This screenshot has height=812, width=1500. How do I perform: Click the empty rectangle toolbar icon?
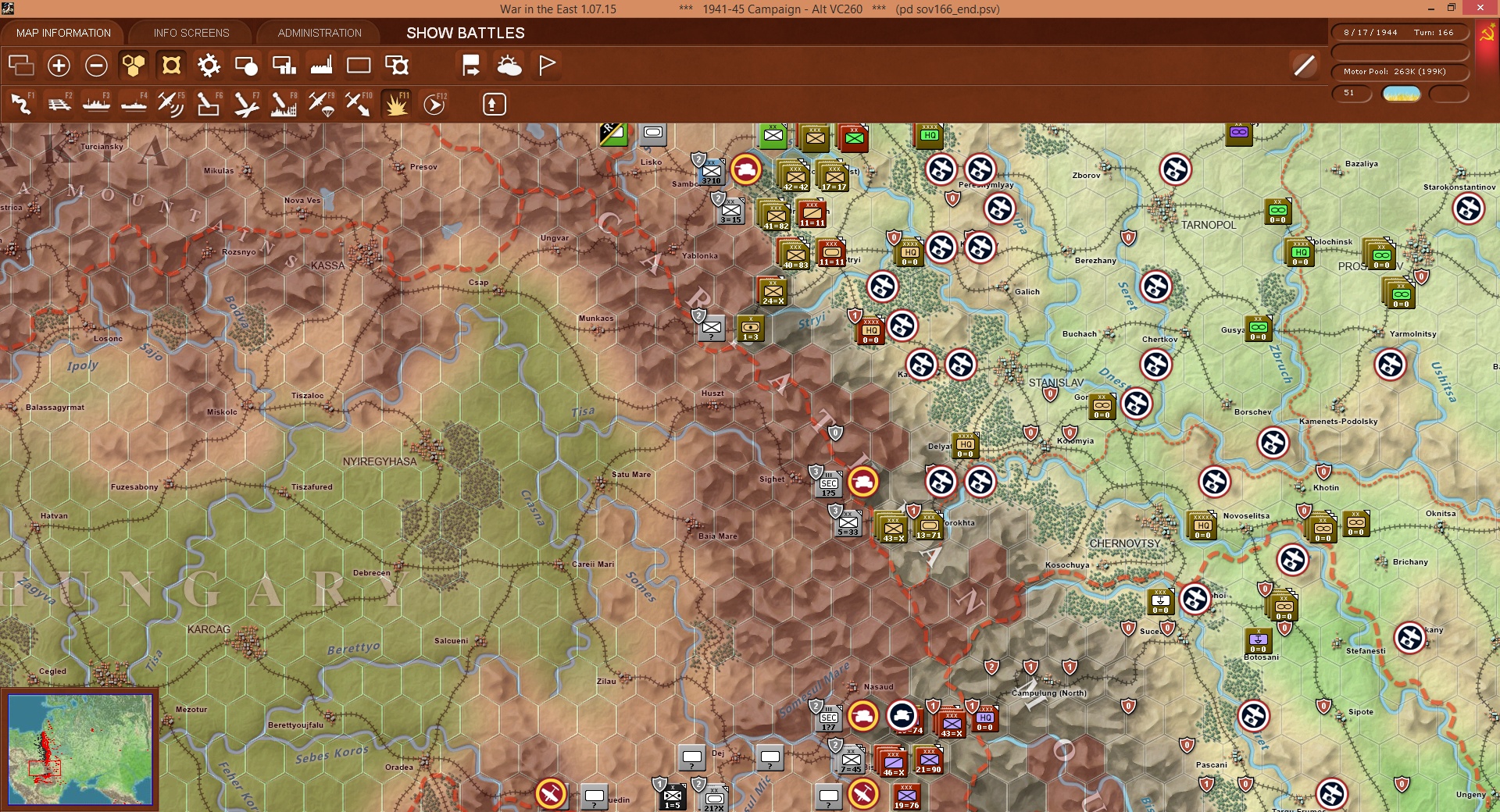pos(359,66)
